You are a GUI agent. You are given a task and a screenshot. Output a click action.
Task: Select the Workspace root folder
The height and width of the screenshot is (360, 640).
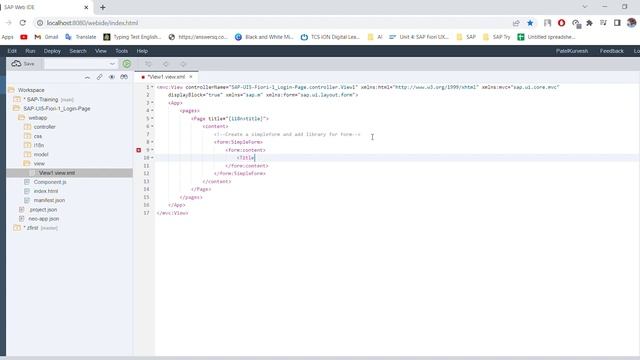[31, 90]
